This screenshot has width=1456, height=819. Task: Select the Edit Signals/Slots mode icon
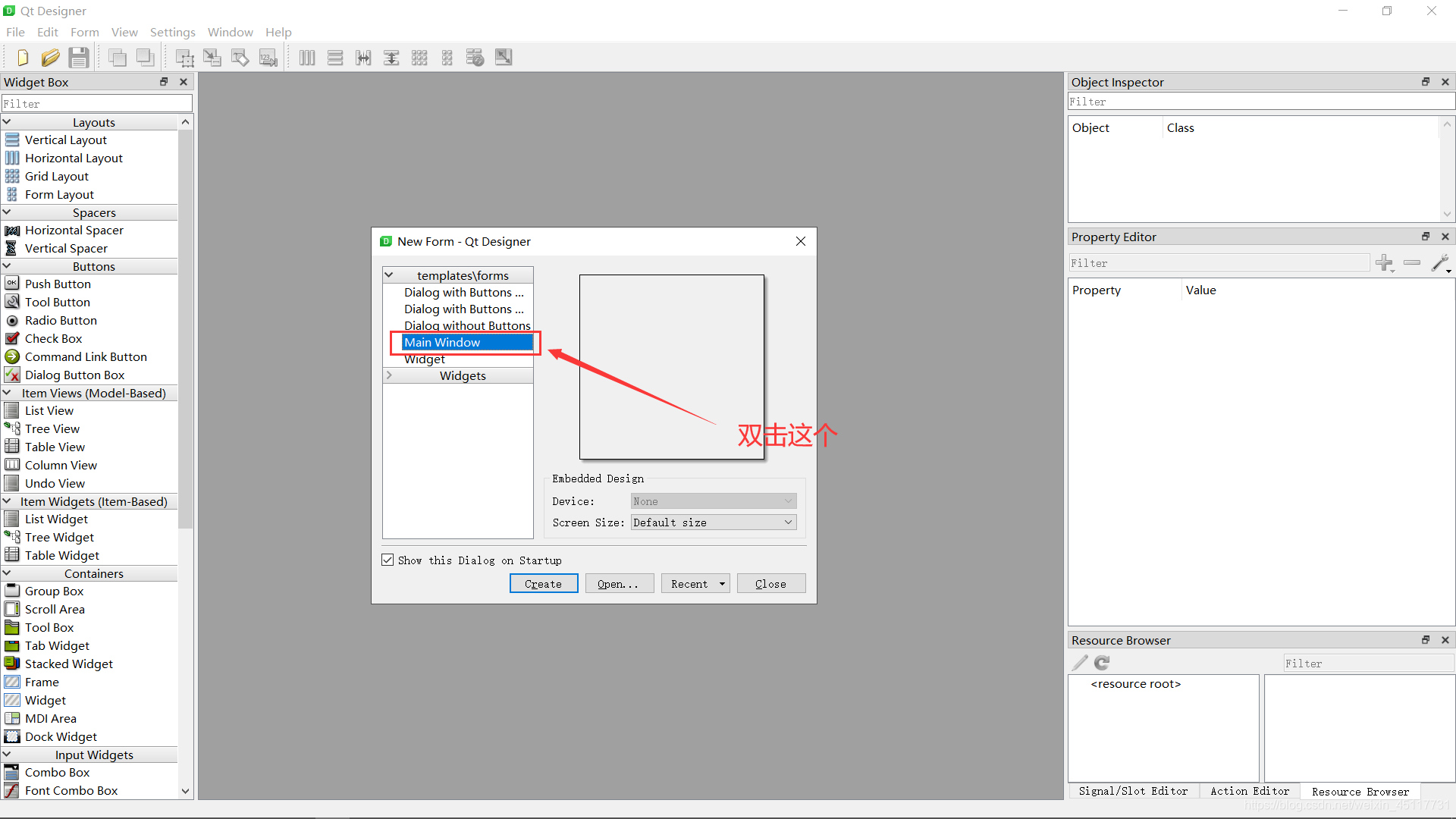pos(212,58)
